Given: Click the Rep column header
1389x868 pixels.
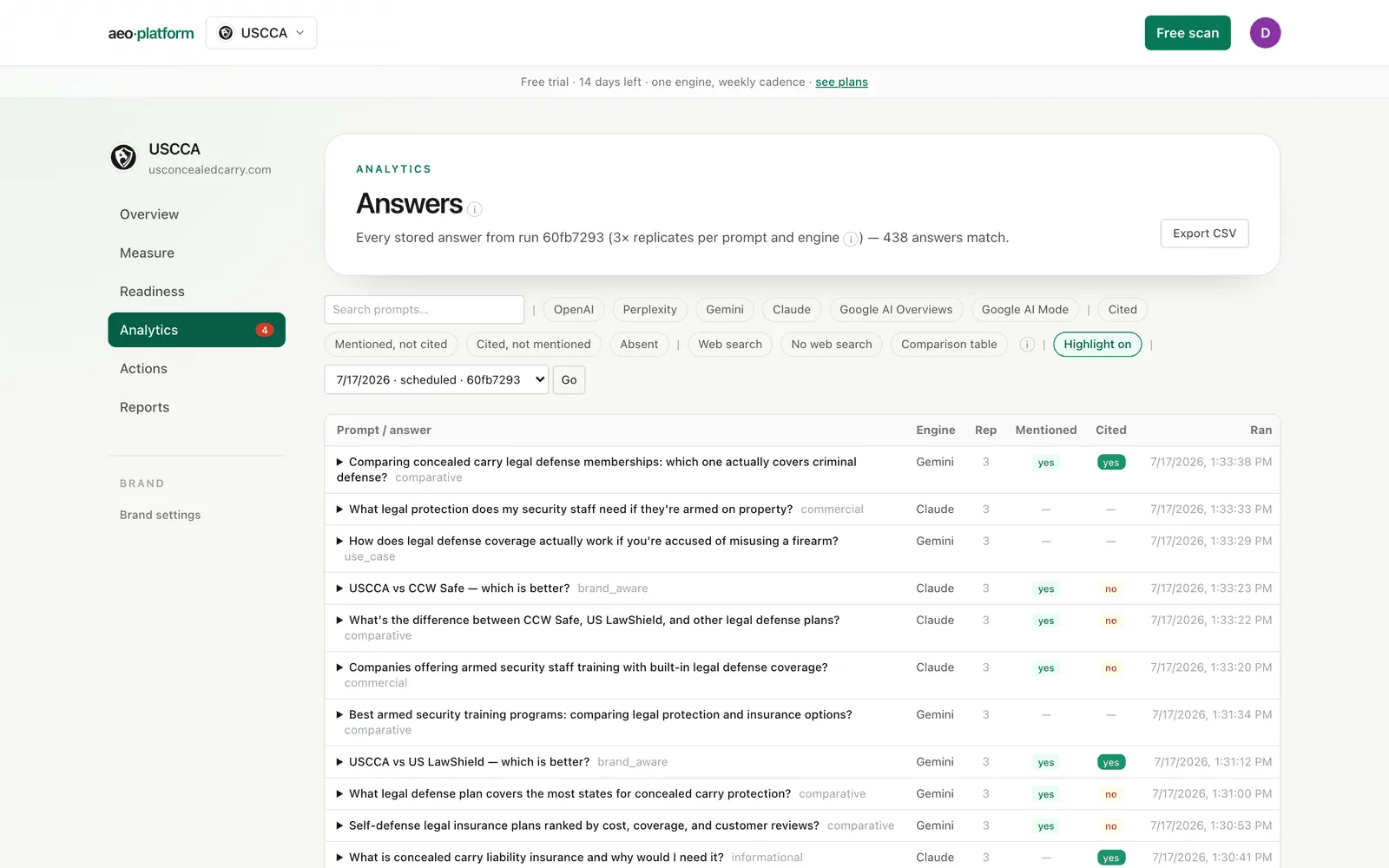Looking at the screenshot, I should pyautogui.click(x=985, y=431).
